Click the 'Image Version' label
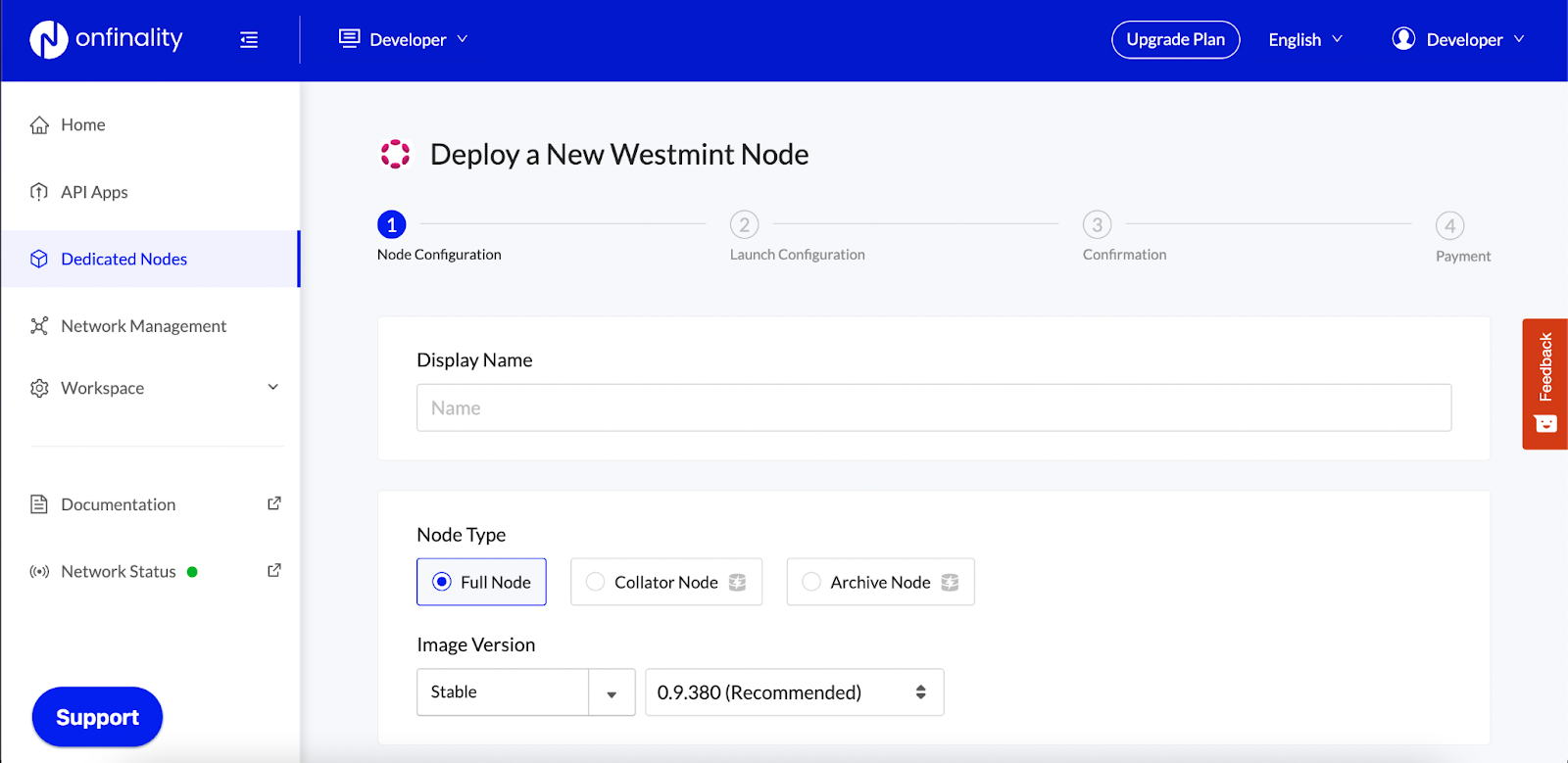This screenshot has width=1568, height=763. [x=476, y=644]
